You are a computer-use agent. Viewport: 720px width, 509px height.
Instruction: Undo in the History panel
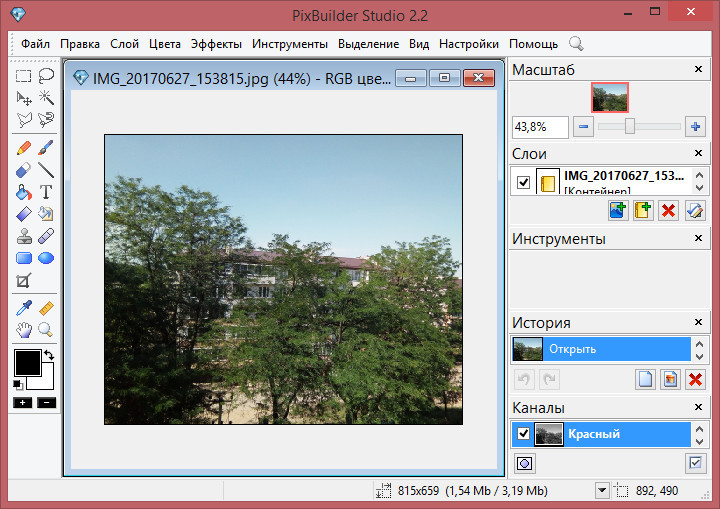coord(524,379)
